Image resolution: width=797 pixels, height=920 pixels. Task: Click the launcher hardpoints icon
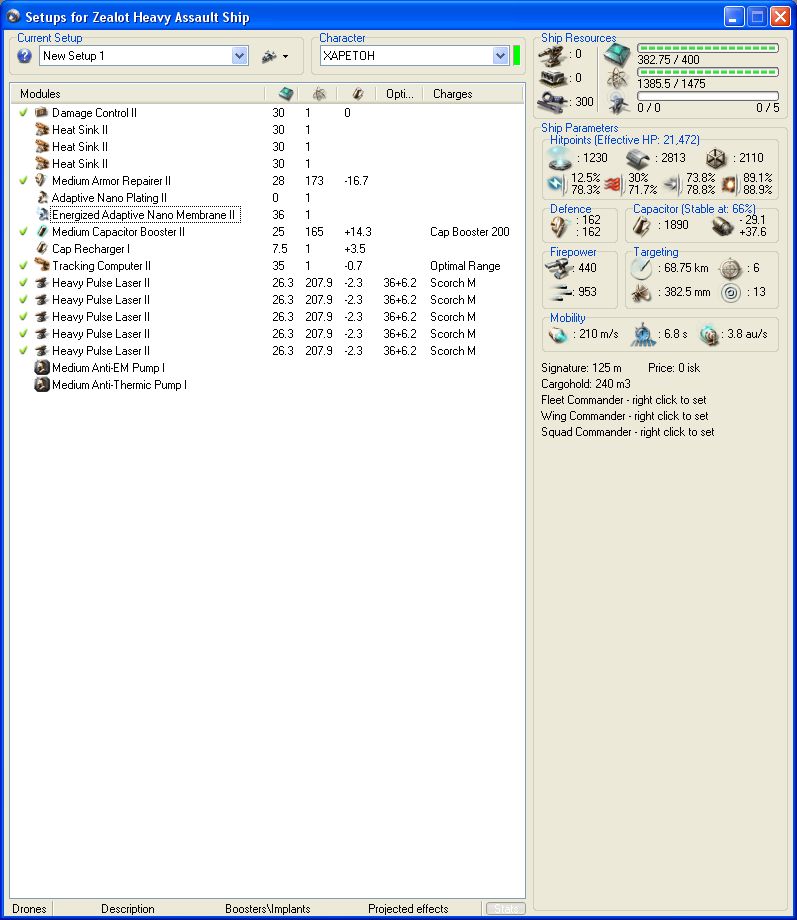(x=552, y=78)
